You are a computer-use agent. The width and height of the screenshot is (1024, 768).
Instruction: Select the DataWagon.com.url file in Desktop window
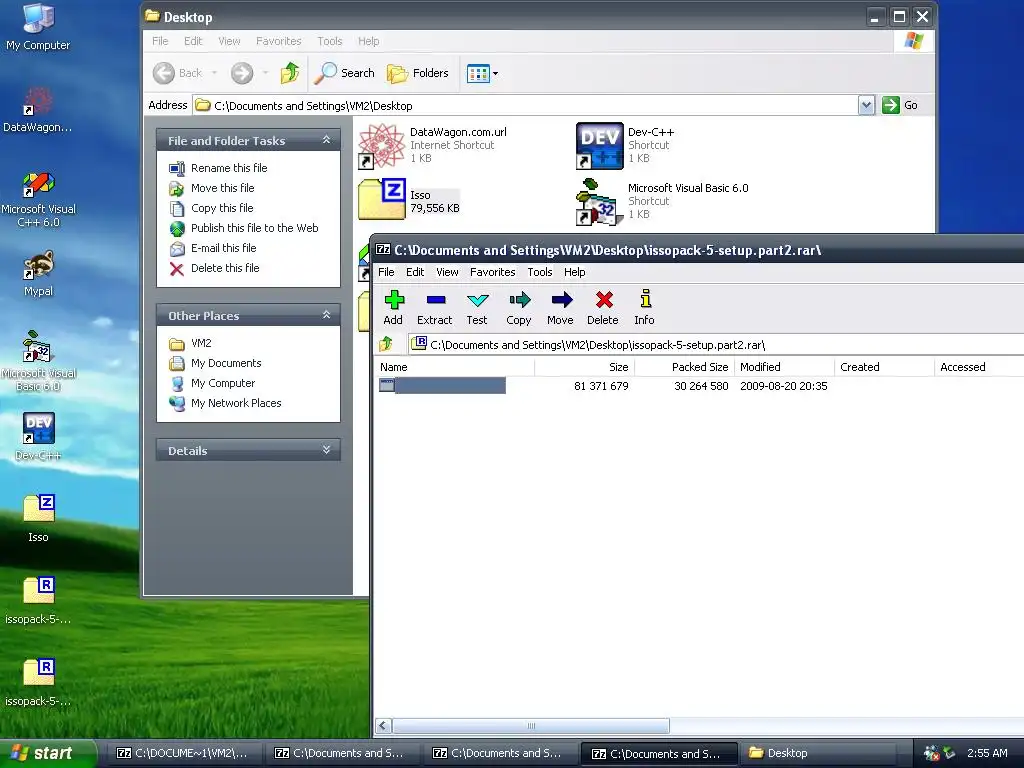(433, 145)
